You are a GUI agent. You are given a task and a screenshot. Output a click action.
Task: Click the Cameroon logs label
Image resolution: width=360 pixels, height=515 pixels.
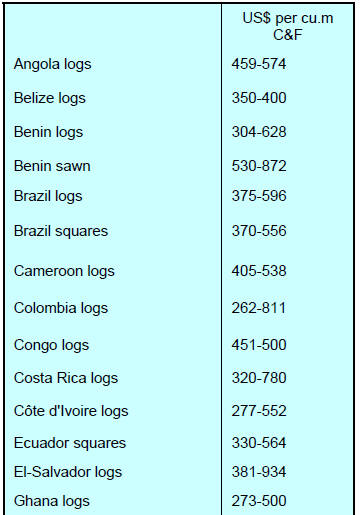tap(64, 271)
